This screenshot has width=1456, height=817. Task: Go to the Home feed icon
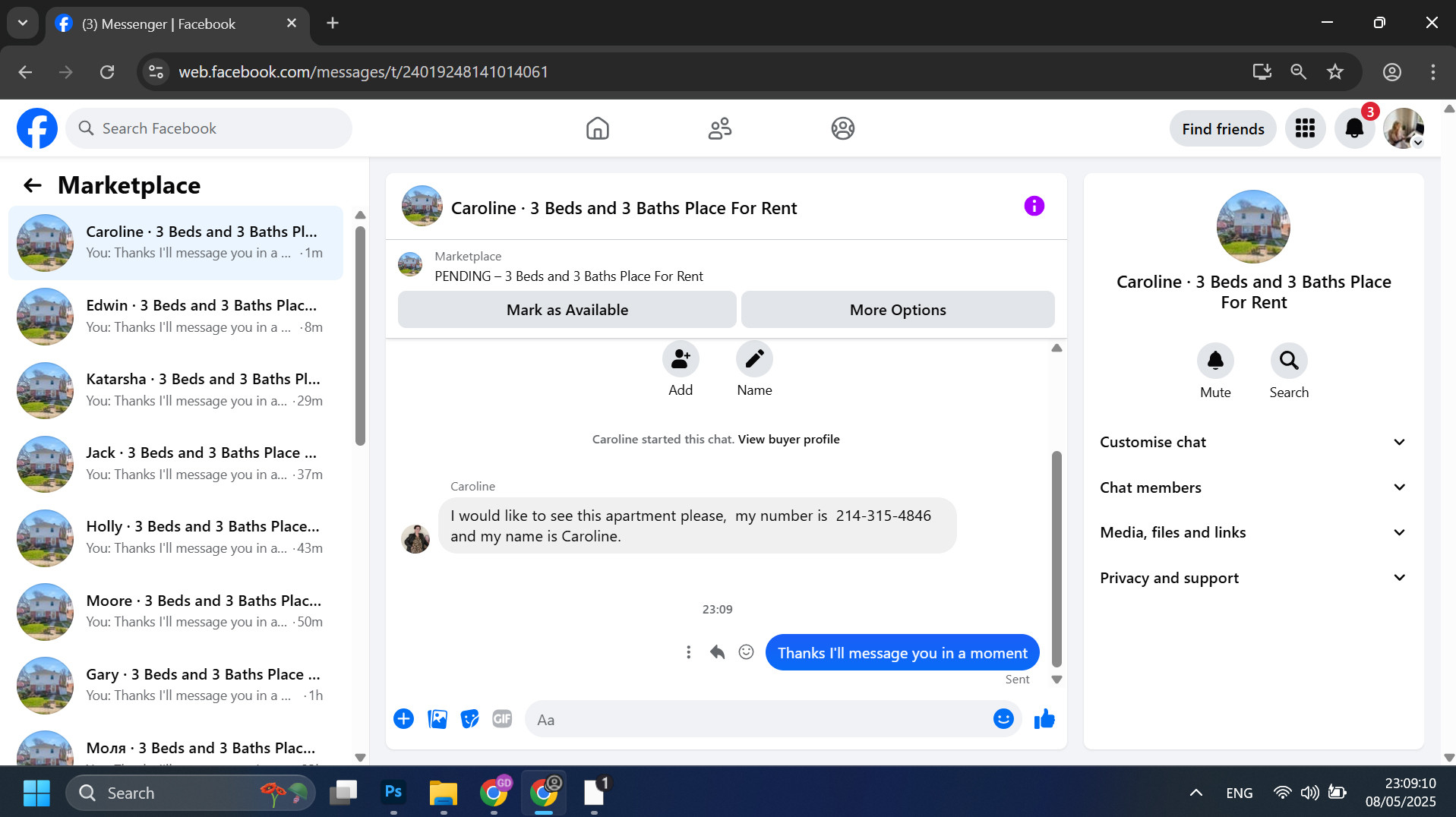(x=598, y=128)
